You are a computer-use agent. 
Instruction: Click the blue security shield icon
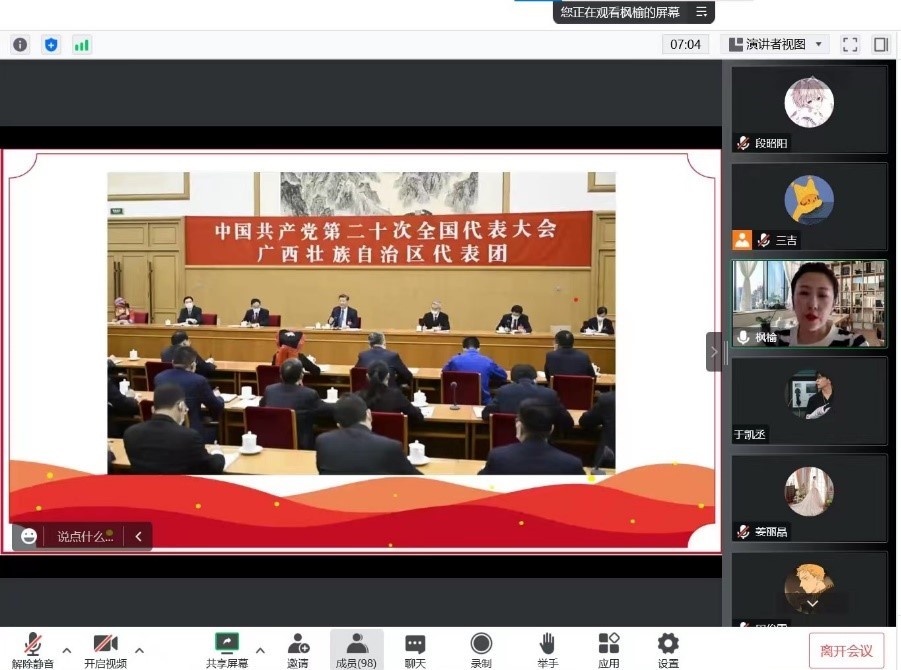[x=51, y=45]
